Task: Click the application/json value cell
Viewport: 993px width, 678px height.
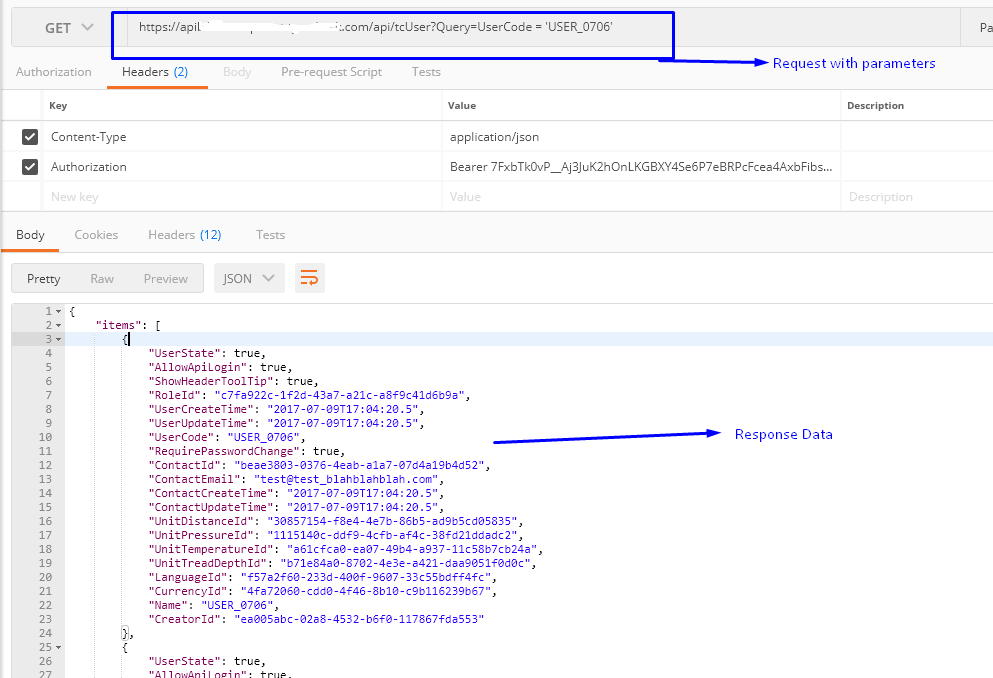Action: (x=640, y=137)
